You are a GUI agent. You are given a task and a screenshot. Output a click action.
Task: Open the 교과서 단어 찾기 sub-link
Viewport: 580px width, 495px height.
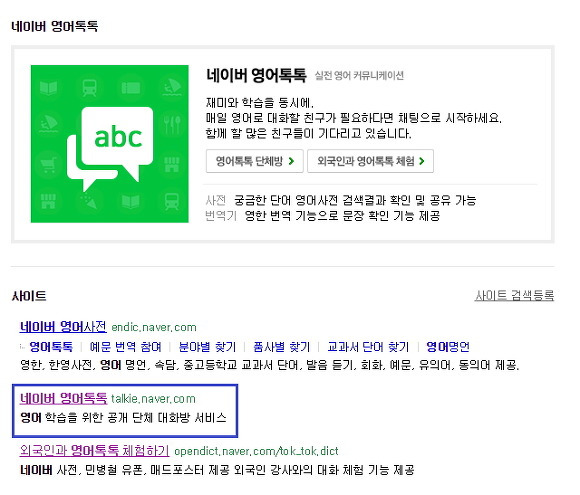click(x=368, y=347)
